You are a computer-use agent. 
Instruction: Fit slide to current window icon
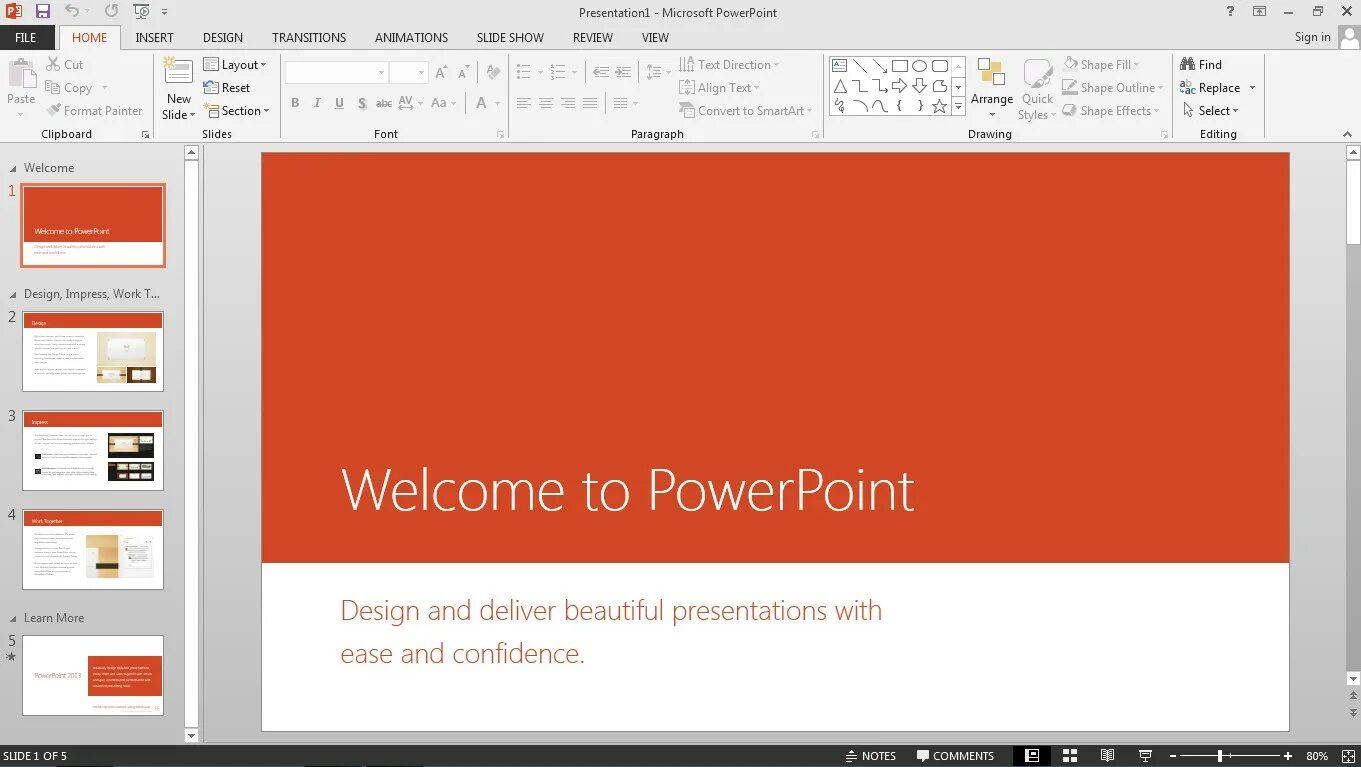pyautogui.click(x=1346, y=756)
